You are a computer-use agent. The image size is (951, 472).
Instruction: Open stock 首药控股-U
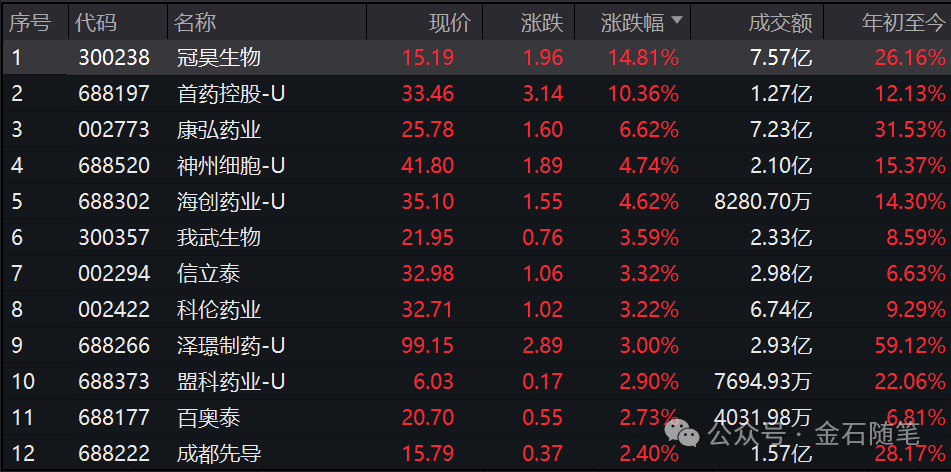(231, 94)
